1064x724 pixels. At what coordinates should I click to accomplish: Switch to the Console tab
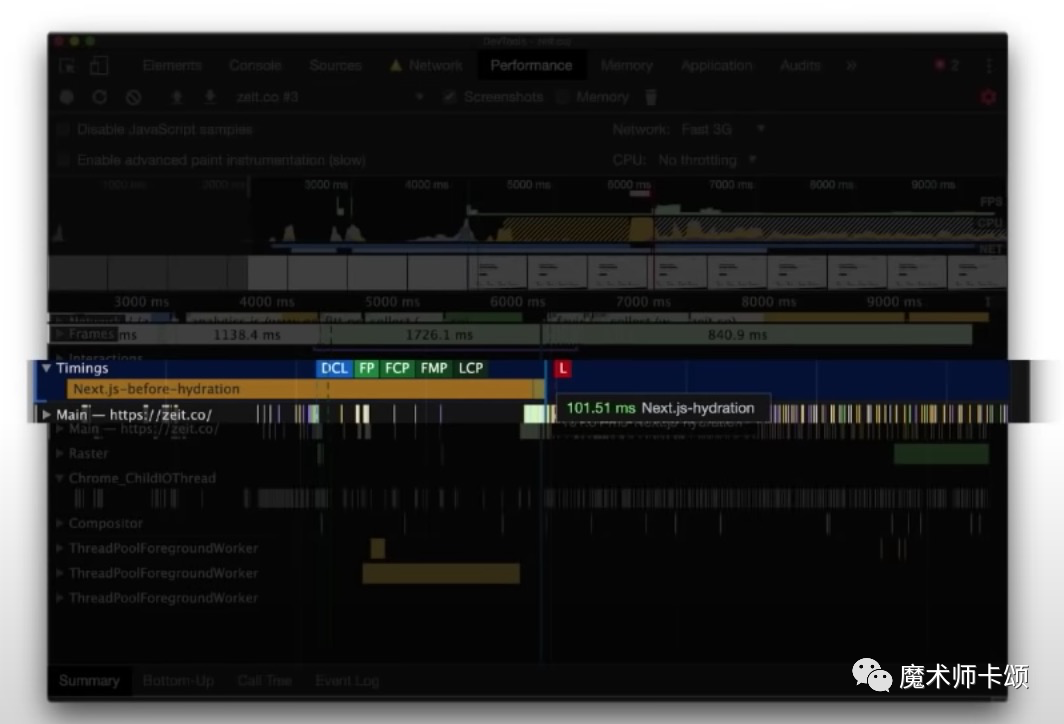[x=255, y=66]
